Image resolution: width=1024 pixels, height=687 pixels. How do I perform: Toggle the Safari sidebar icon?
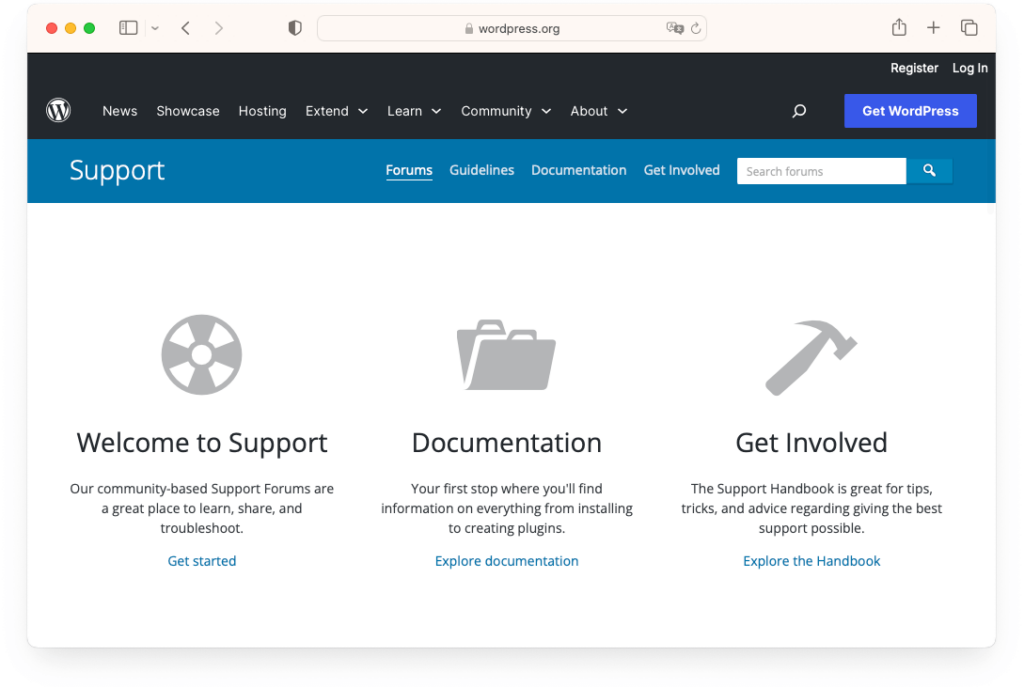[x=128, y=28]
